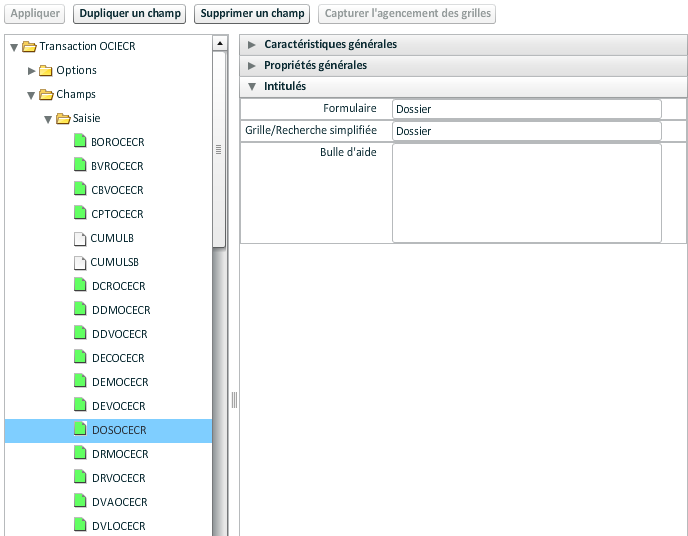This screenshot has height=536, width=688.
Task: Expand the Options tree node
Action: click(x=32, y=70)
